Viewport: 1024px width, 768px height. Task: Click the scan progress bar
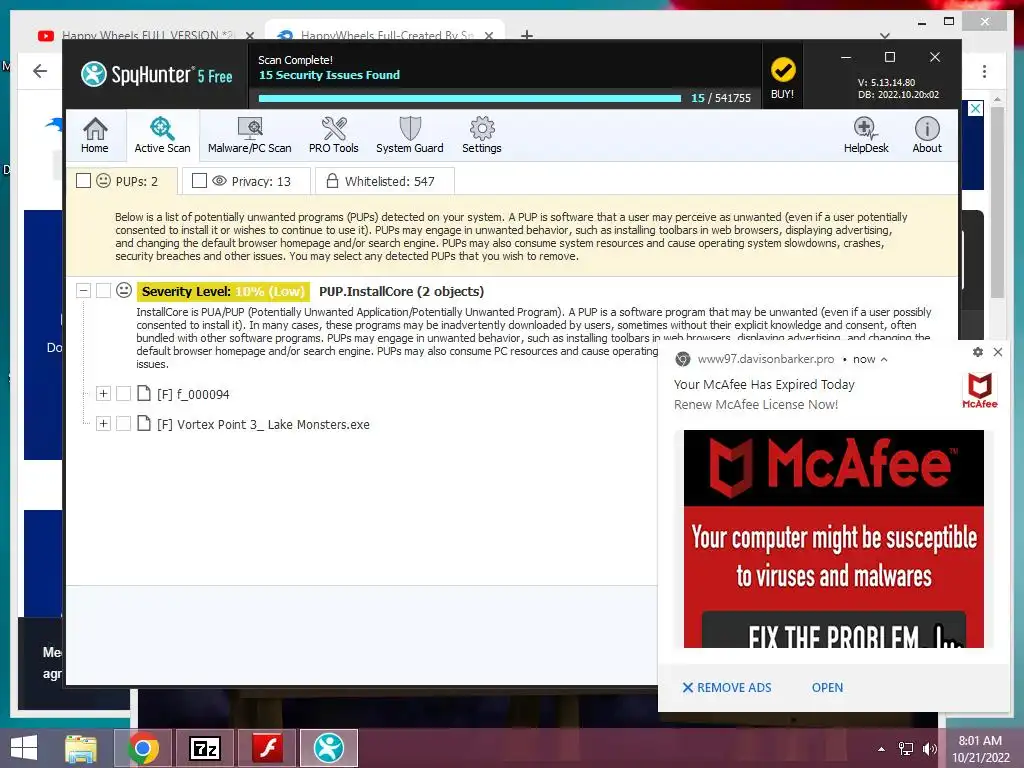470,99
